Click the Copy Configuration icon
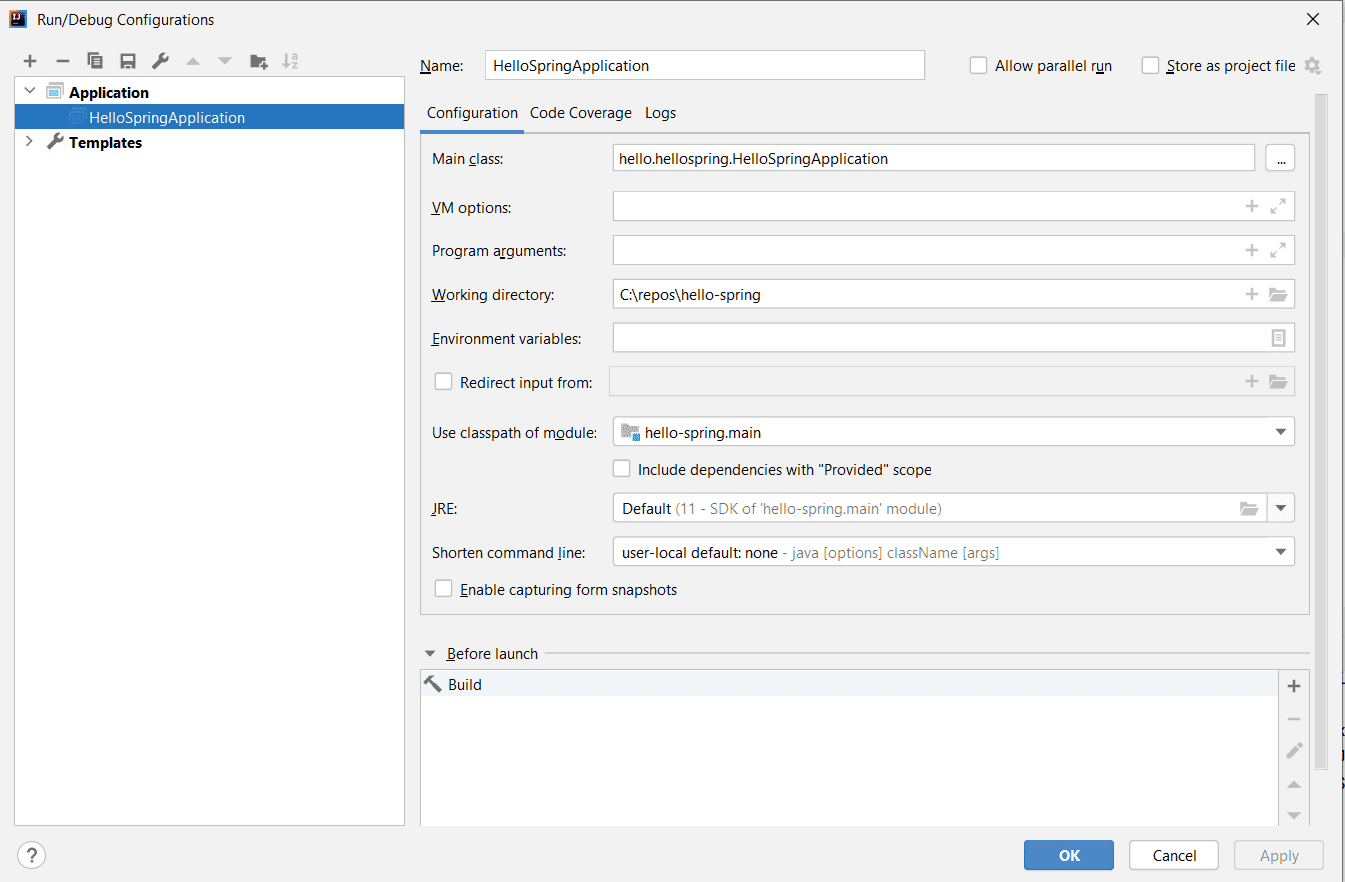 coord(95,61)
